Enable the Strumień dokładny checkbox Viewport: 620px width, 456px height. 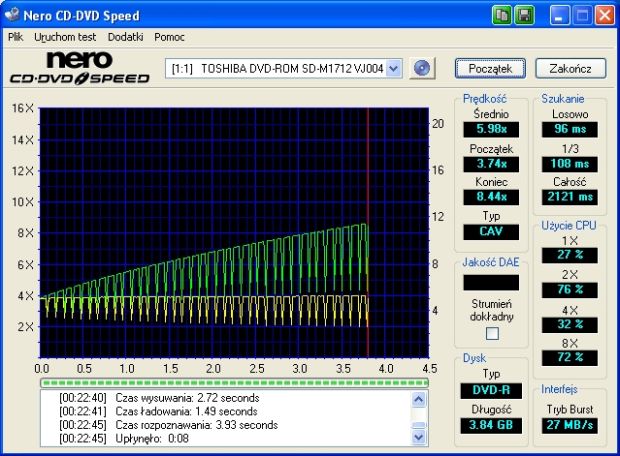(x=492, y=333)
